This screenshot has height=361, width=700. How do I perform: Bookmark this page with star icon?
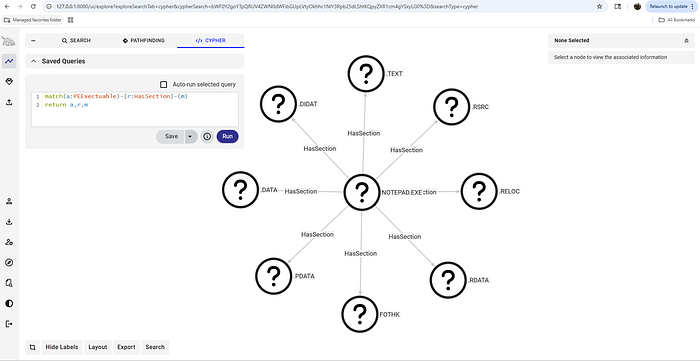(599, 7)
